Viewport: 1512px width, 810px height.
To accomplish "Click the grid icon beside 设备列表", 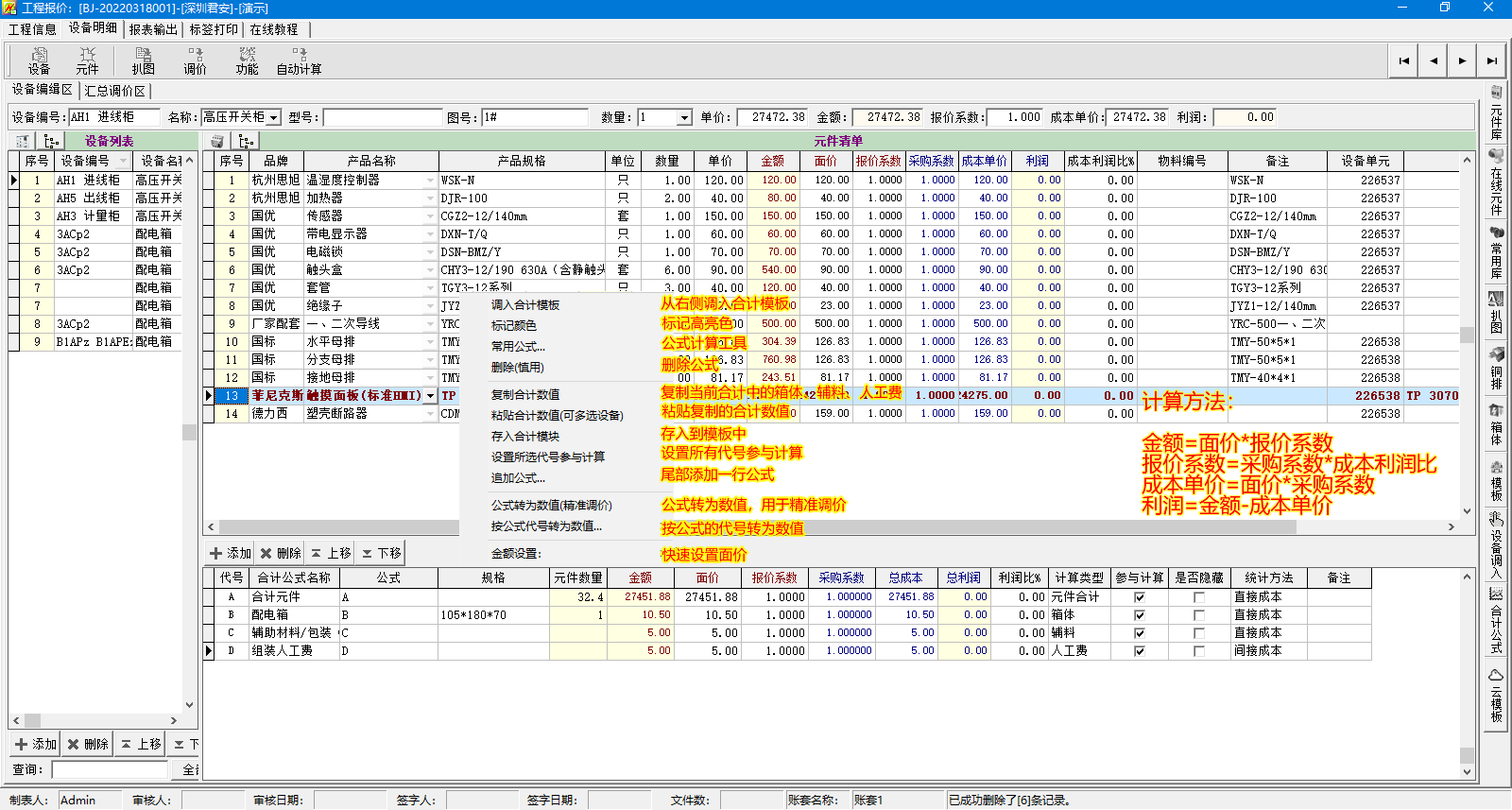I will click(21, 141).
